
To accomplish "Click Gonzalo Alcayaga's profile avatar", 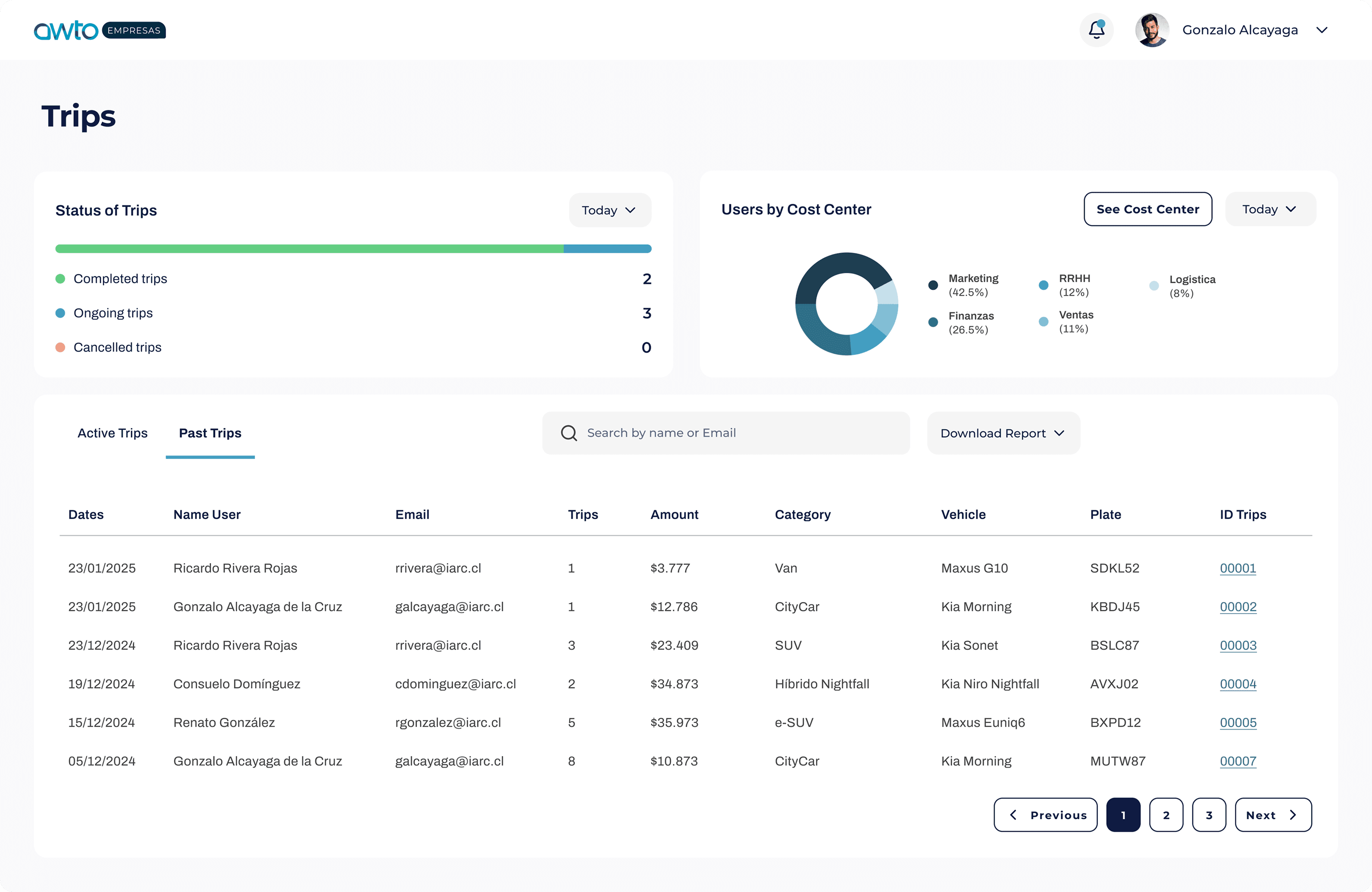I will 1151,30.
